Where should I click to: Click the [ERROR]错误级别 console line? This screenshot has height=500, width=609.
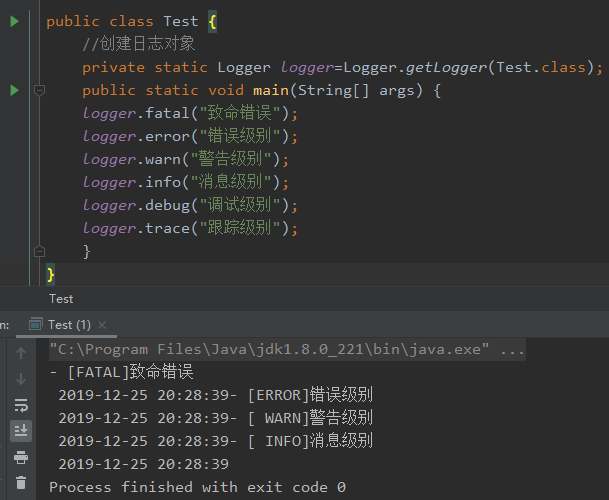pos(216,395)
